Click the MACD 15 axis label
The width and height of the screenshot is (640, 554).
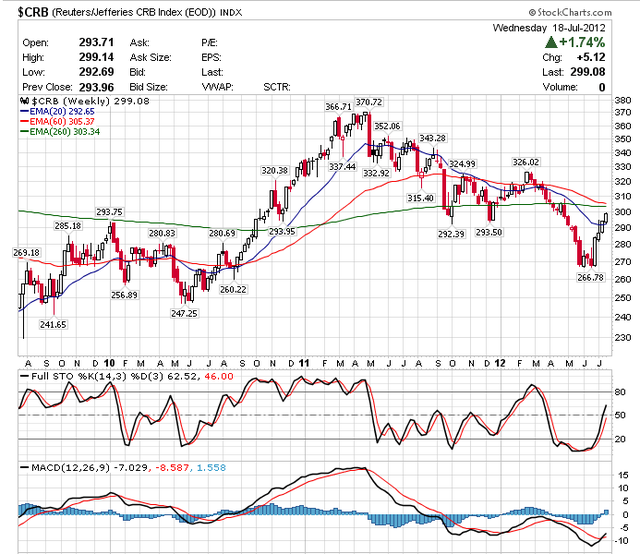point(623,475)
